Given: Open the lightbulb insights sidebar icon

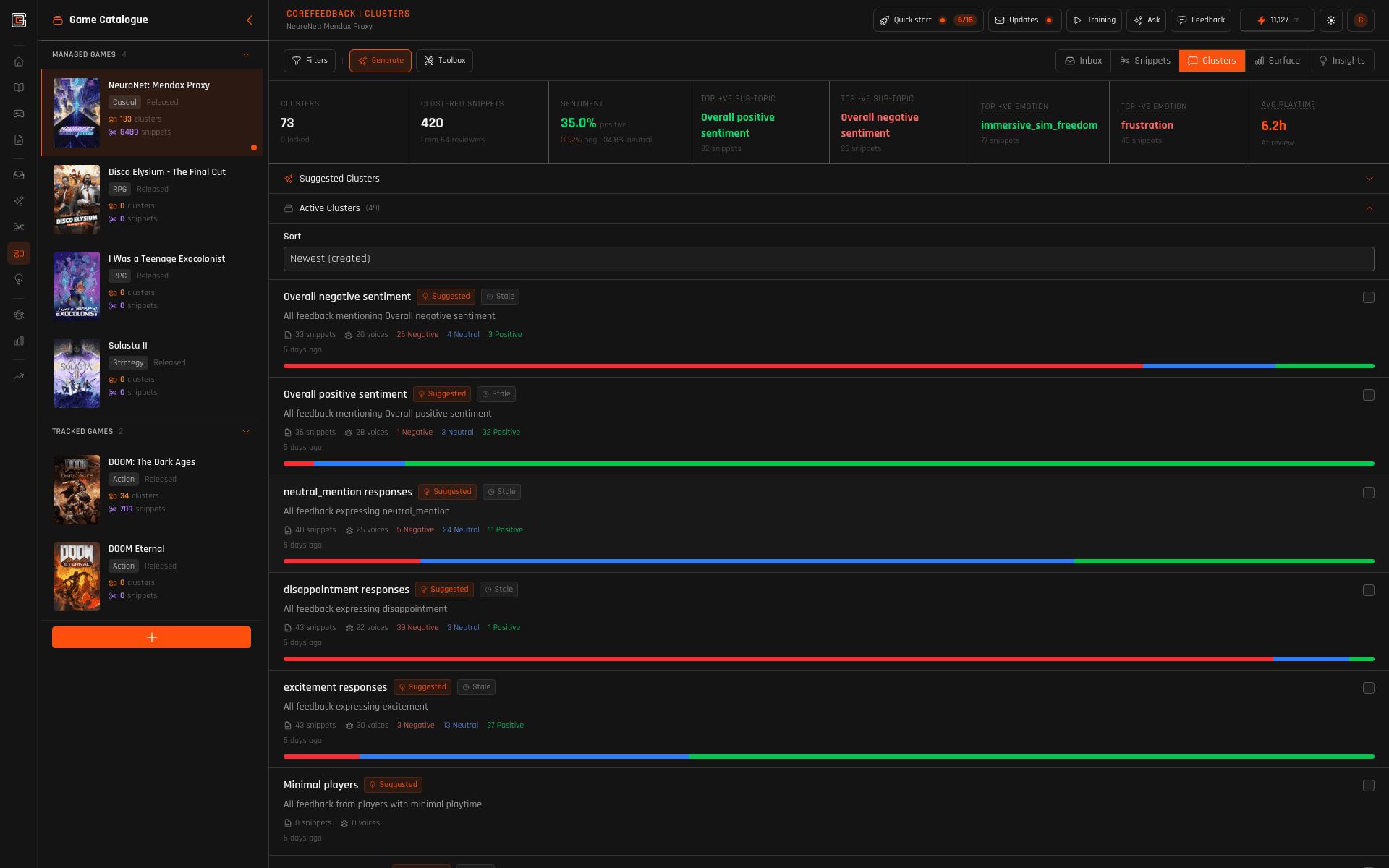Looking at the screenshot, I should coord(19,279).
